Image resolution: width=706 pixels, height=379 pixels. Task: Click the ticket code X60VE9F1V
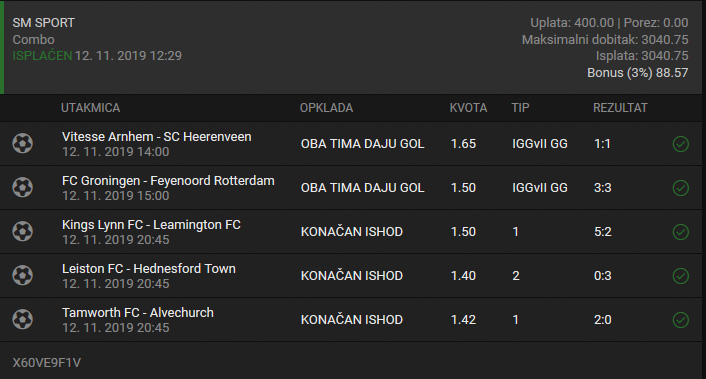pyautogui.click(x=47, y=363)
